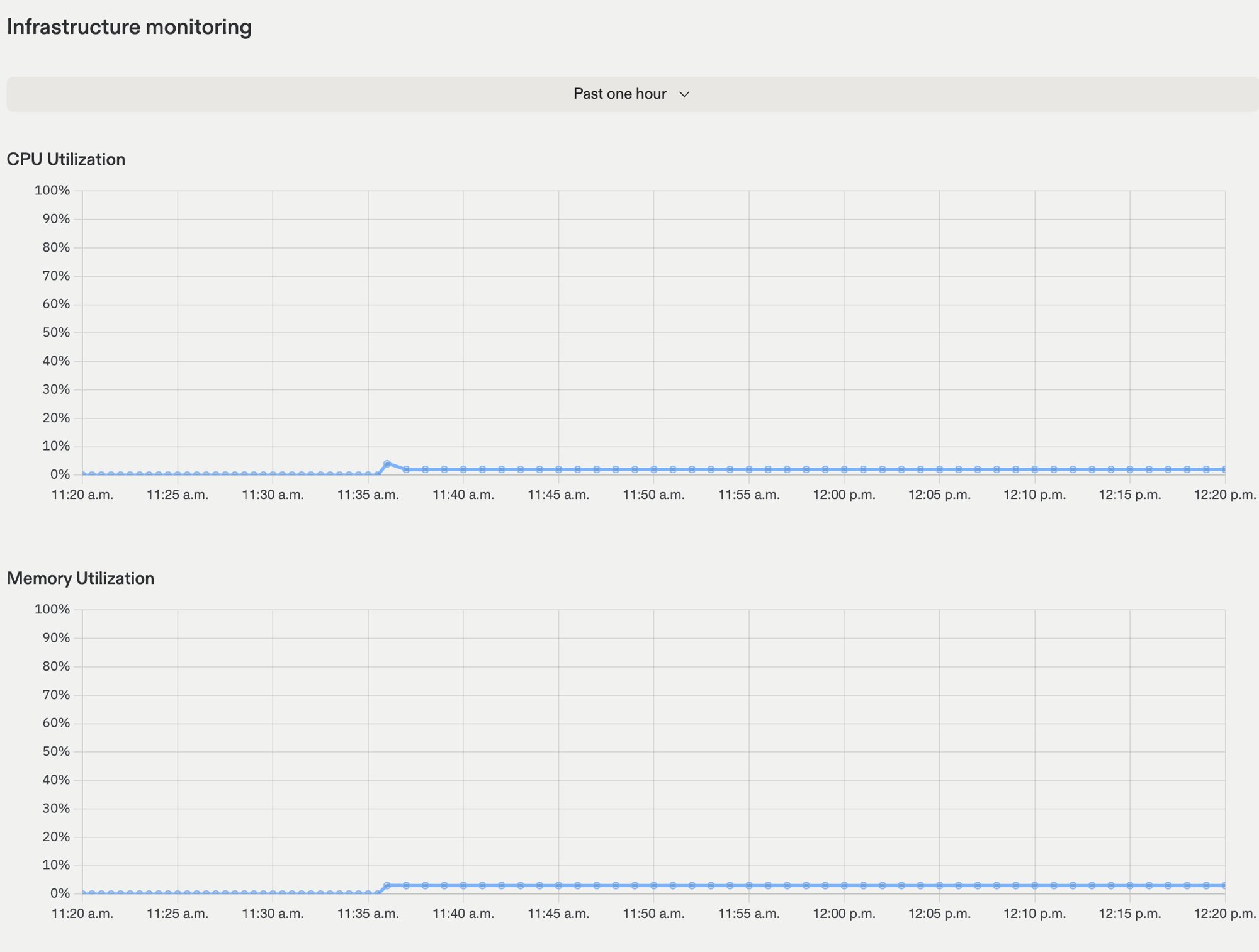Click the chevron icon beside 'Past one hour'
This screenshot has height=952, width=1259.
(x=684, y=94)
